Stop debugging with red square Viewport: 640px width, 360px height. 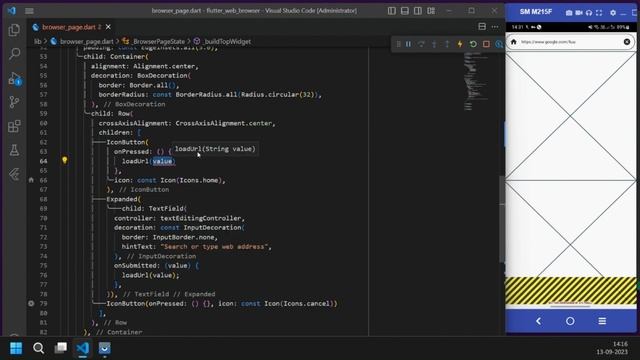tap(486, 44)
